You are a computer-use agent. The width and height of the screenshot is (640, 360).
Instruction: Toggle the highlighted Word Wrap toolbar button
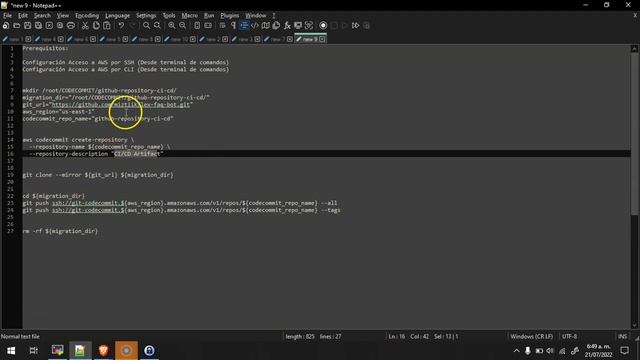244,25
